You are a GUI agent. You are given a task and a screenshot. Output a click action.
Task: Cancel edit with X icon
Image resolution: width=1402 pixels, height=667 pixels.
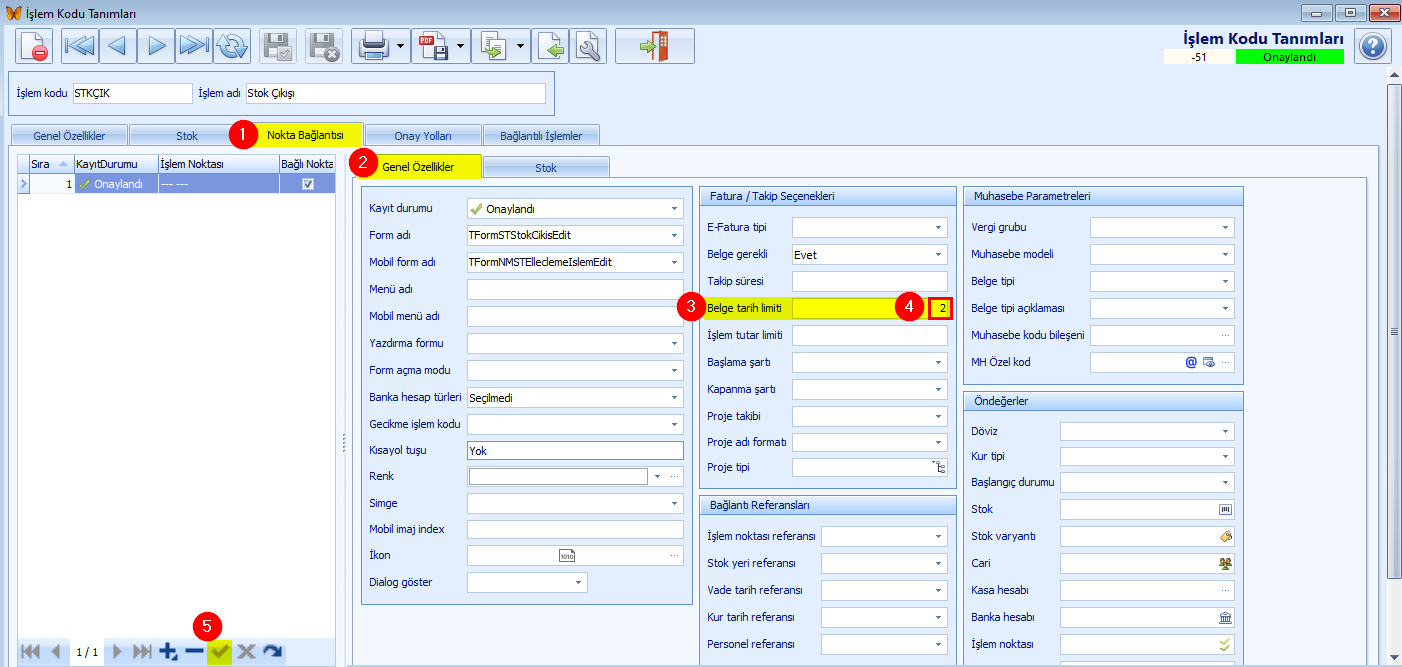pyautogui.click(x=246, y=652)
